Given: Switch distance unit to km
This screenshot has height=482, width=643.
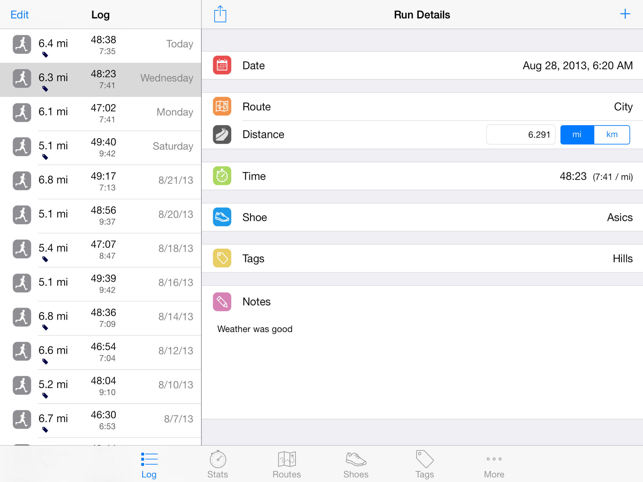Looking at the screenshot, I should coord(612,135).
